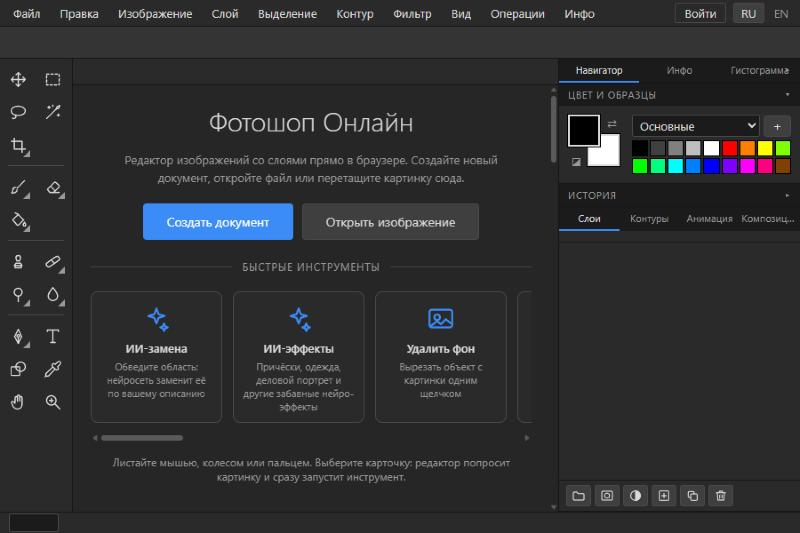Select the Clone Stamp tool
Viewport: 800px width, 533px height.
[18, 262]
